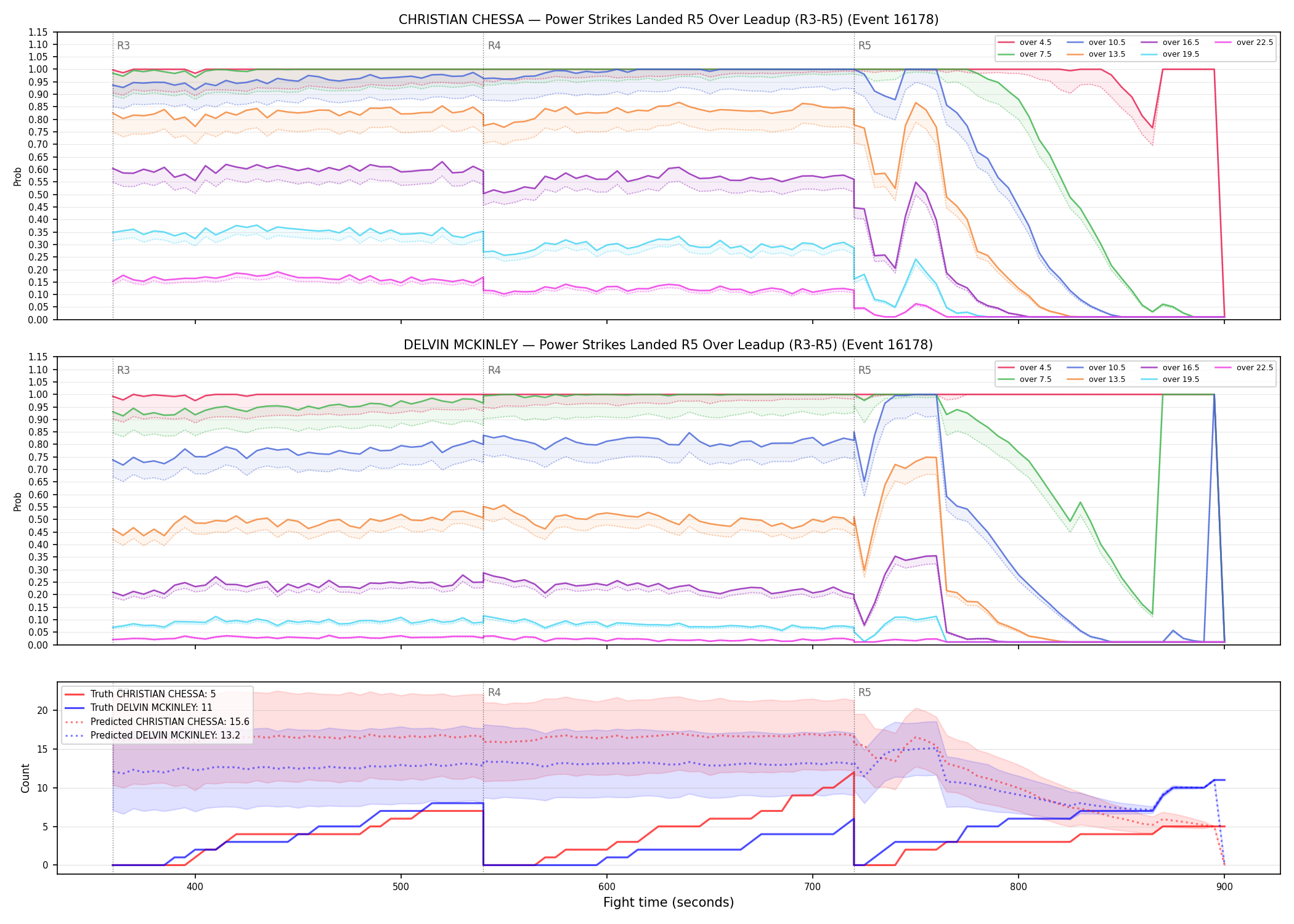Click 'Truth DELVIN MCKINLEY: 11' legend entry
Screen dimensions: 1294x924
pos(139,708)
